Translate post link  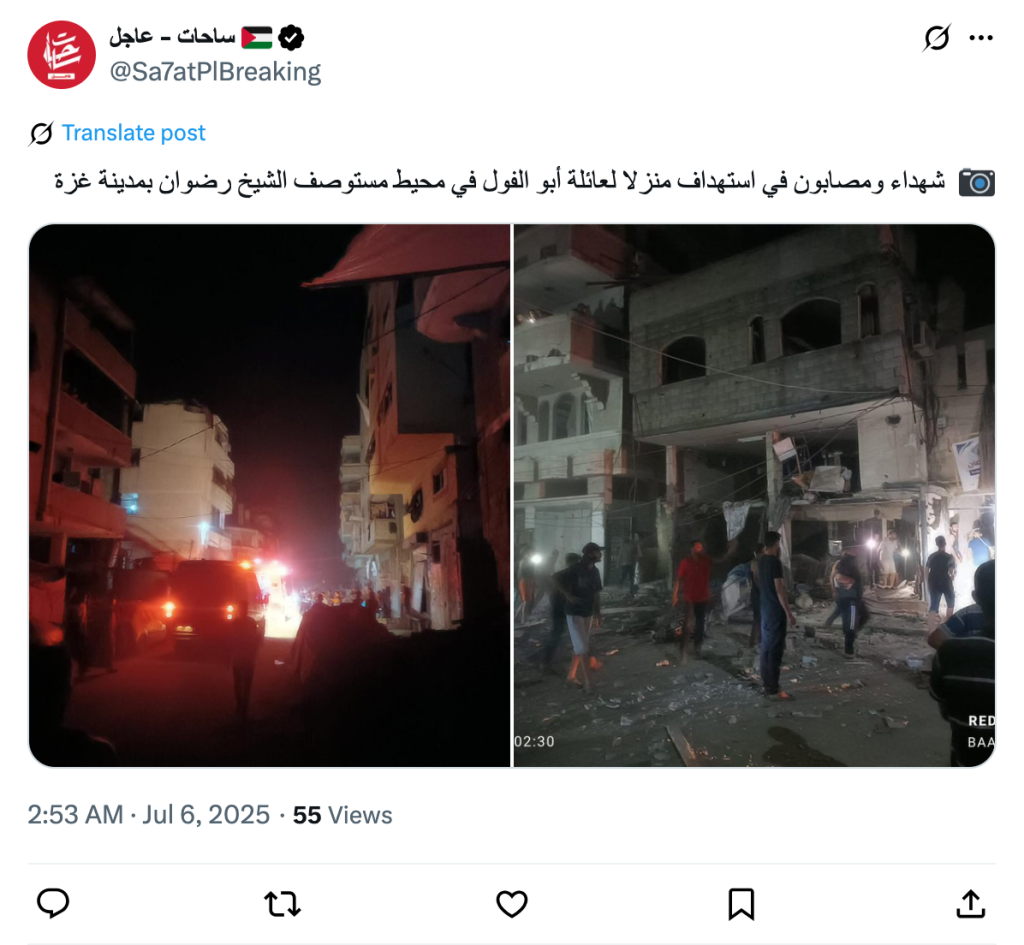tap(133, 133)
